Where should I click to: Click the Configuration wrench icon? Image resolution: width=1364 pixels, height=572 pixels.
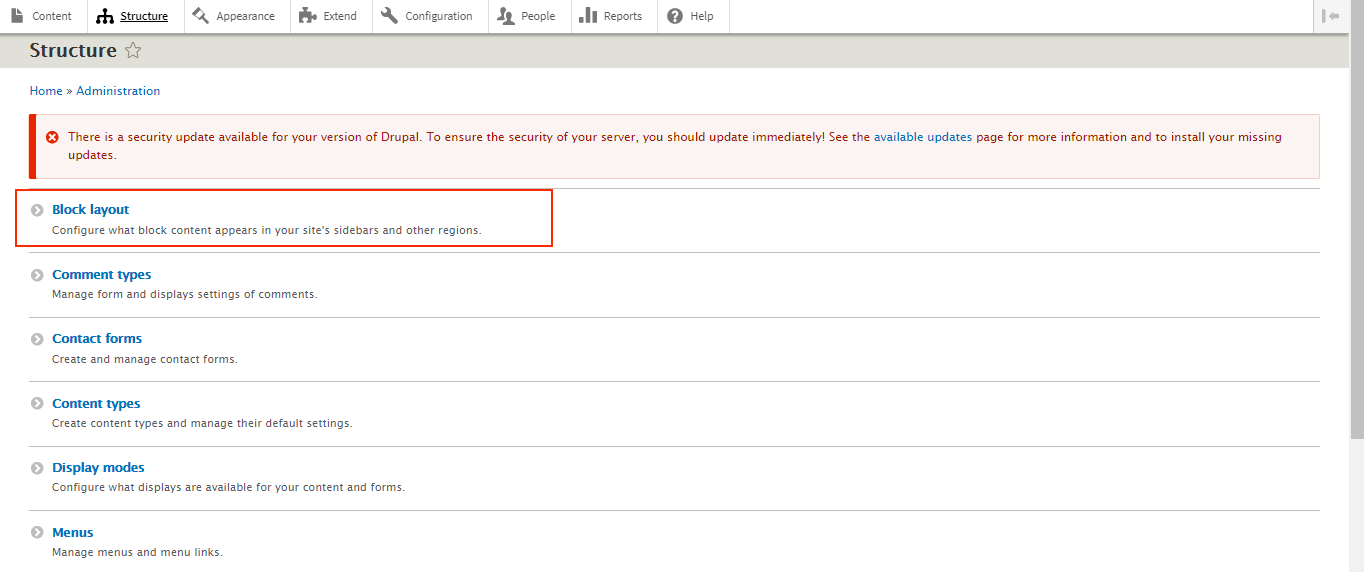(x=389, y=16)
